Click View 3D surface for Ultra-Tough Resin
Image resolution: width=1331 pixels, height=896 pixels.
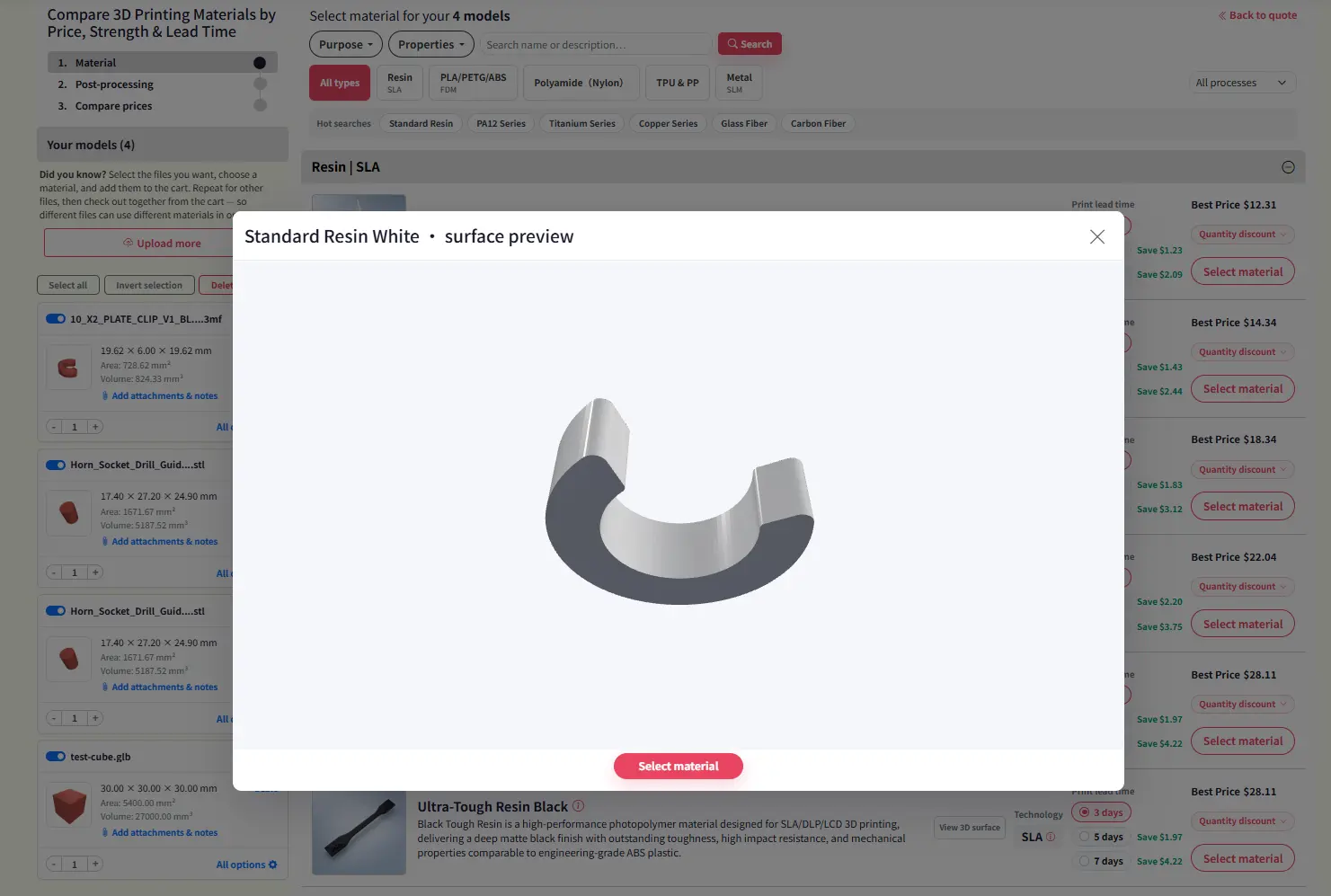point(970,828)
